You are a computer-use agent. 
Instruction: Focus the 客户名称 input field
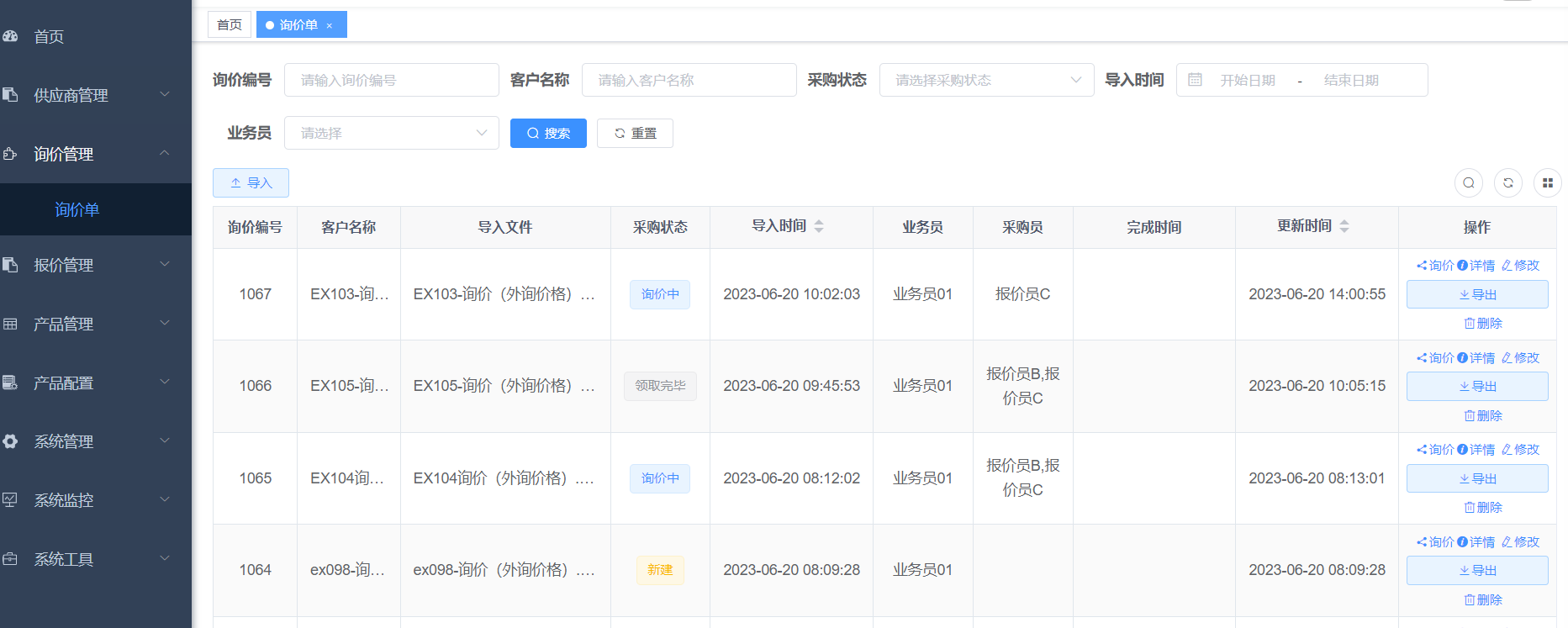coord(689,80)
